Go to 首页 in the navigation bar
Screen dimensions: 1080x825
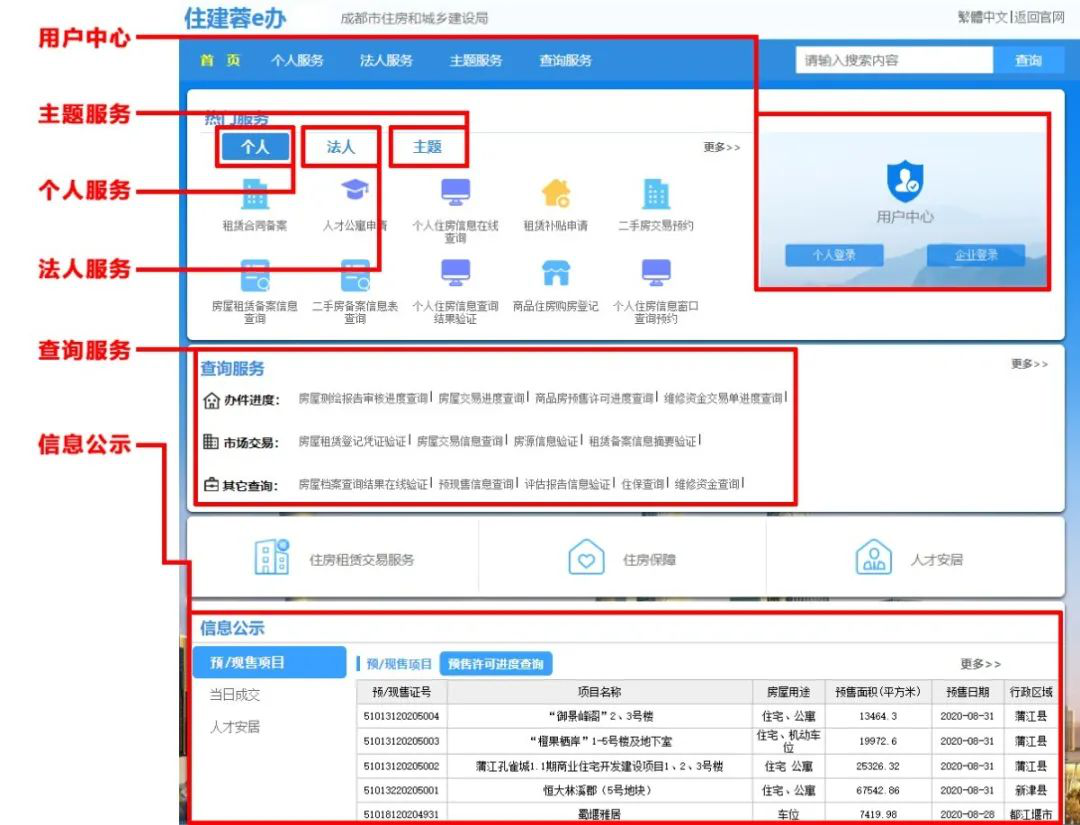click(220, 61)
